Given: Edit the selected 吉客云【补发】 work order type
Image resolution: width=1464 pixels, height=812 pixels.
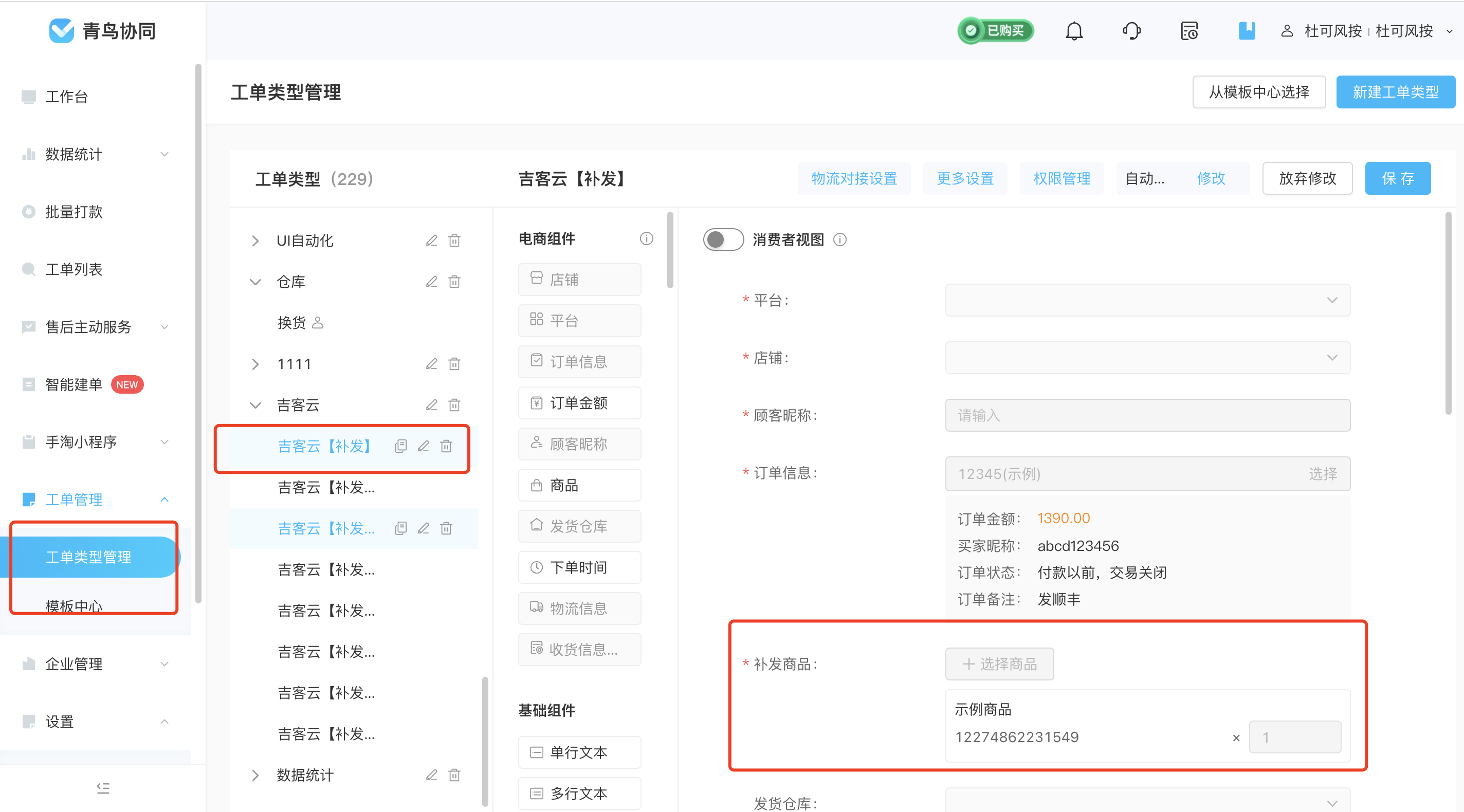Looking at the screenshot, I should coord(424,446).
